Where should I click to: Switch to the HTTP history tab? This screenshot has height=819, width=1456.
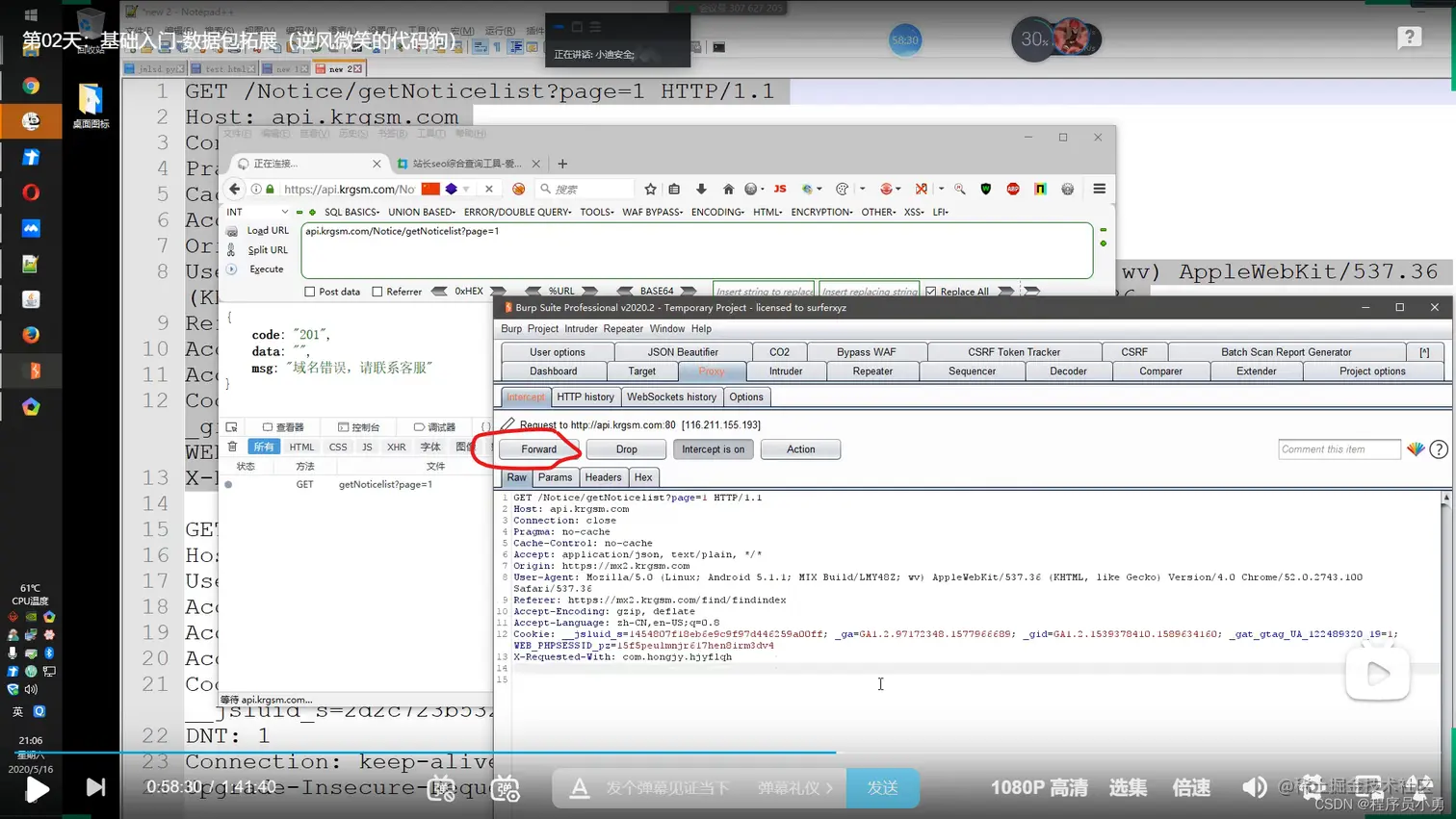pos(585,397)
